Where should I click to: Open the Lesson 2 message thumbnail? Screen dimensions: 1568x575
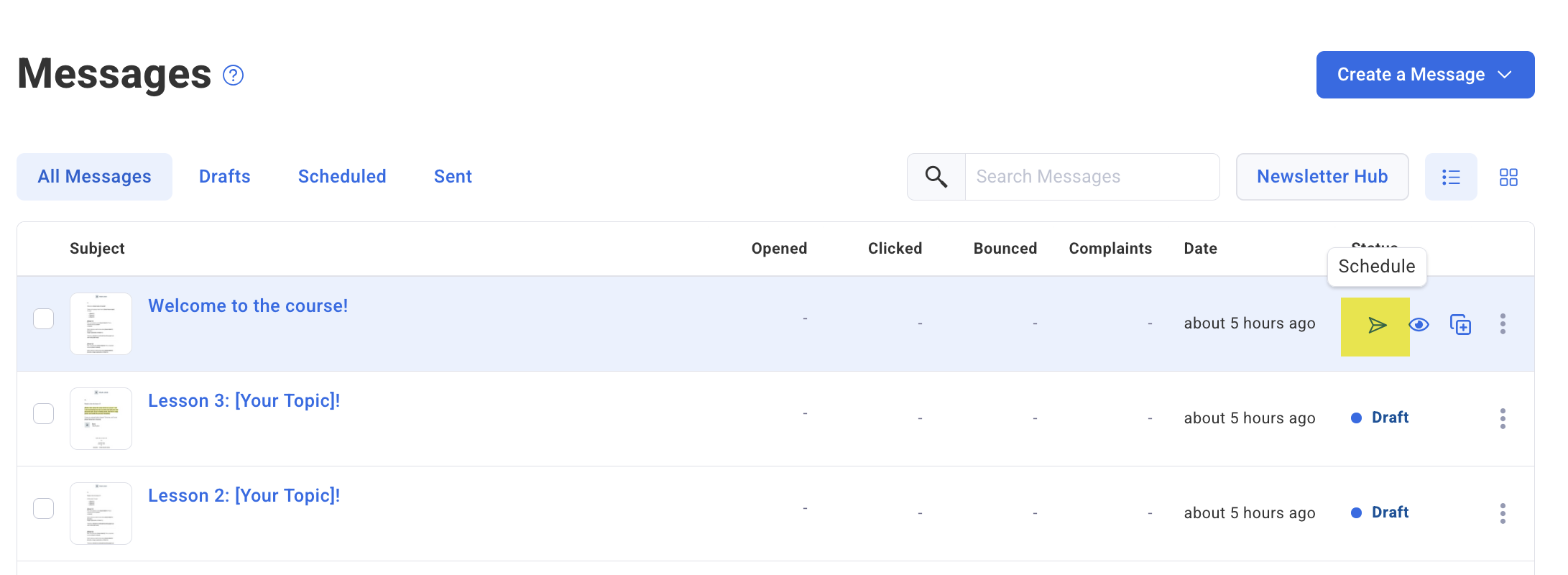tap(101, 513)
